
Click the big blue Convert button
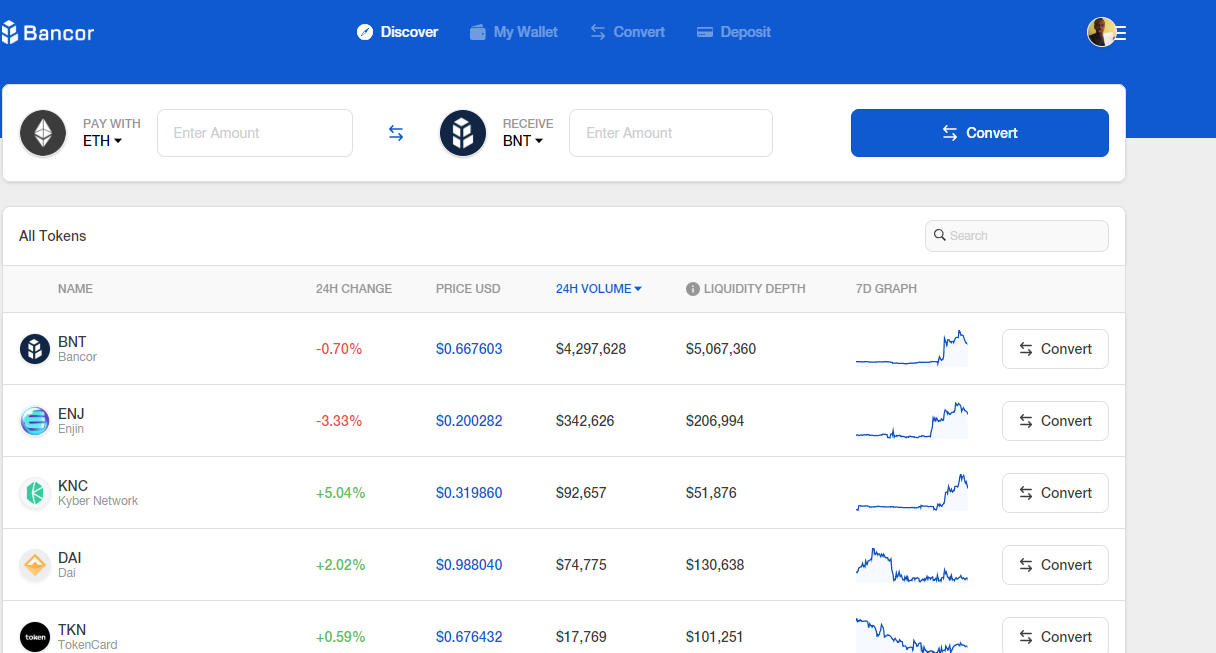tap(980, 133)
